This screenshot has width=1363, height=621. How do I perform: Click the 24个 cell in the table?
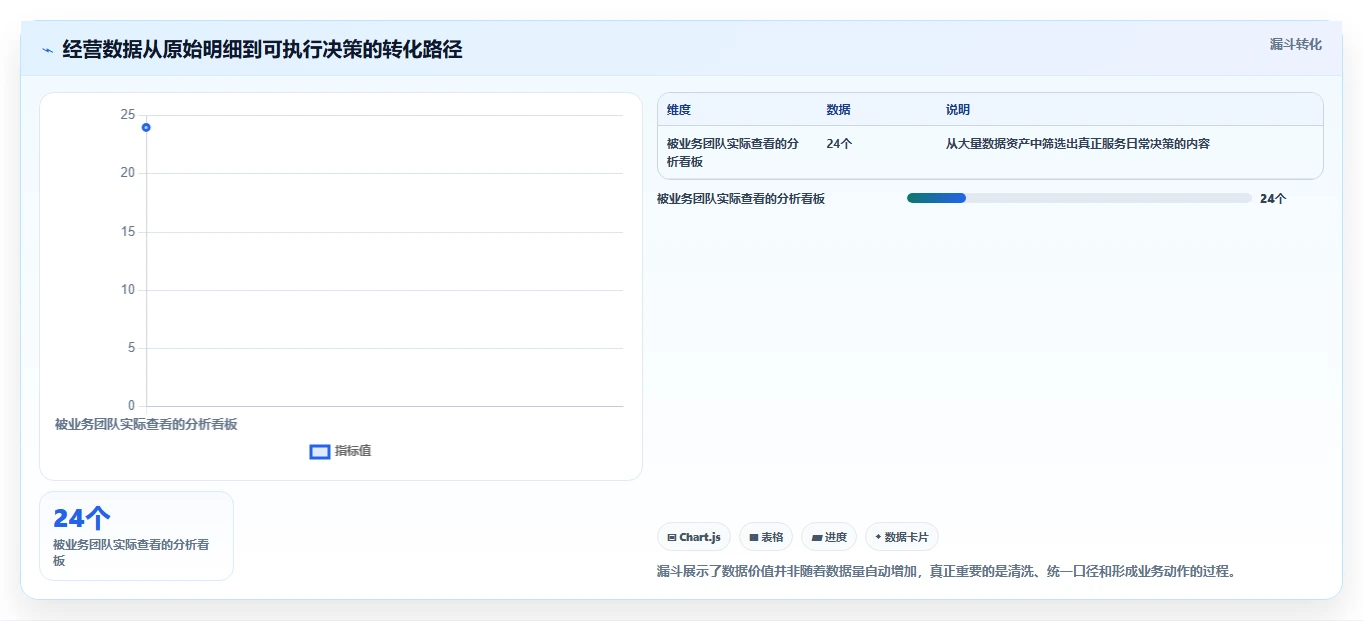pyautogui.click(x=839, y=144)
